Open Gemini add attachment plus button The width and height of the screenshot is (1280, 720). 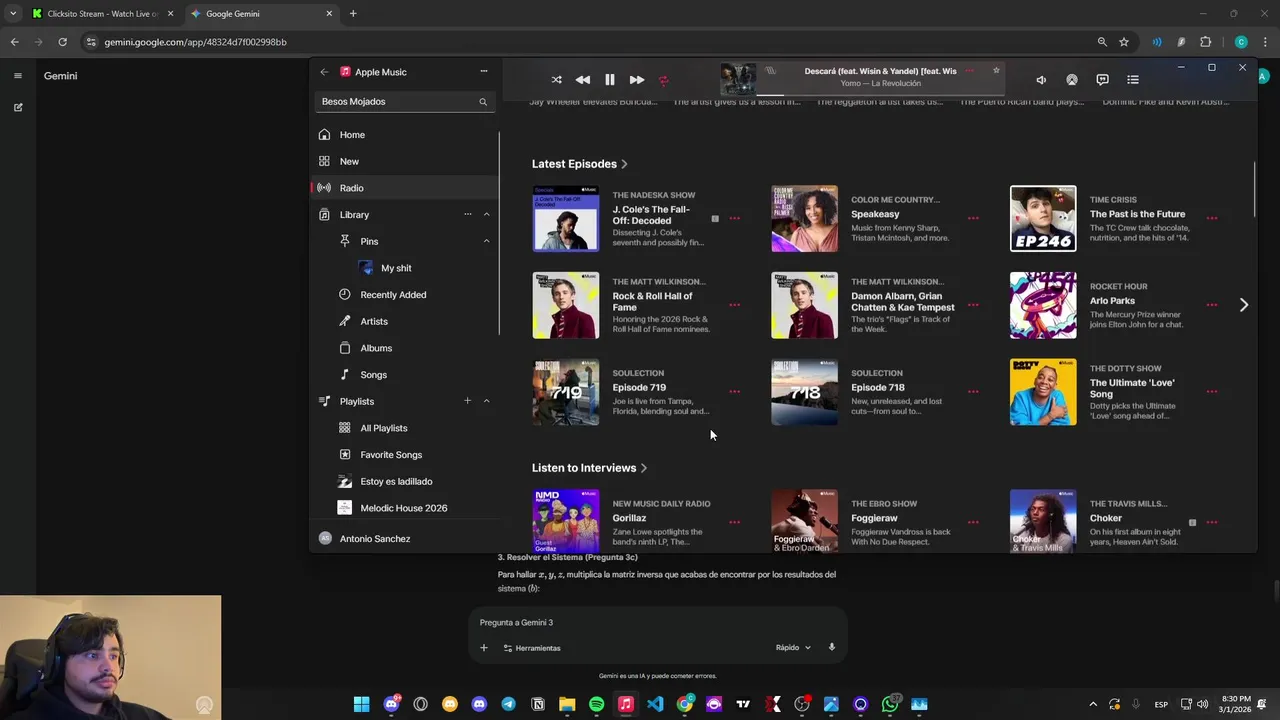tap(484, 648)
